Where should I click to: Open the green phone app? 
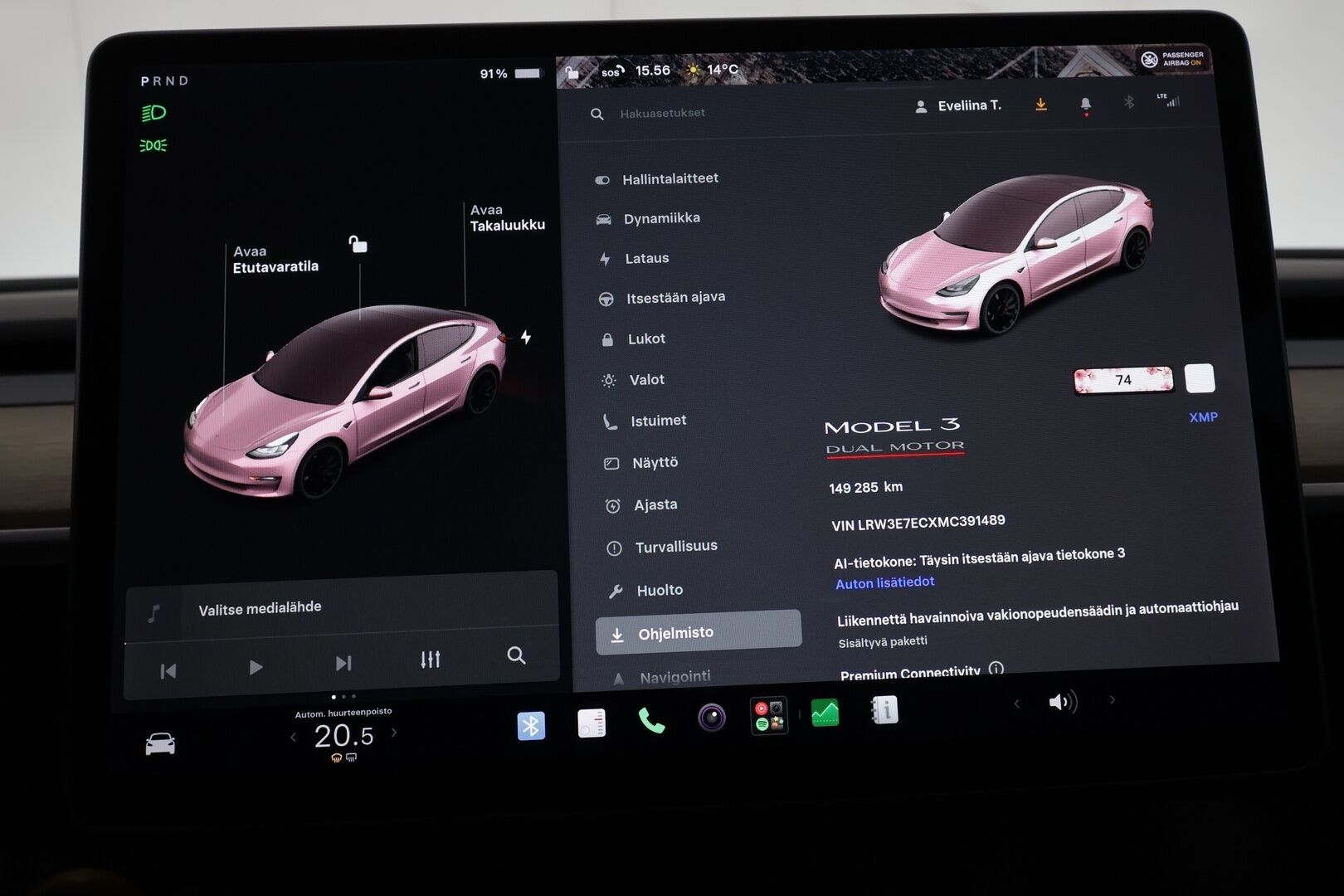tap(651, 720)
